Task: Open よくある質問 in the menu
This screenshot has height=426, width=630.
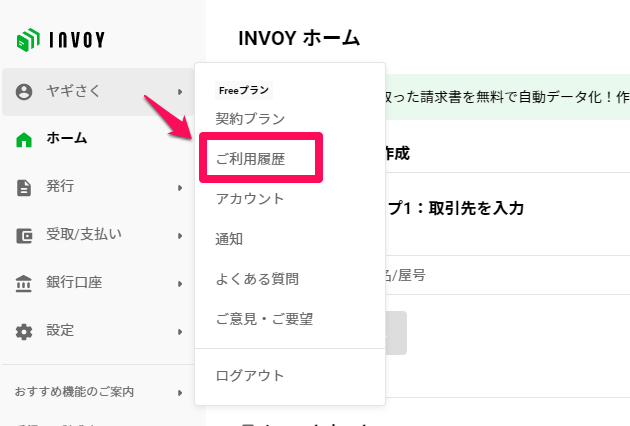Action: (x=257, y=279)
